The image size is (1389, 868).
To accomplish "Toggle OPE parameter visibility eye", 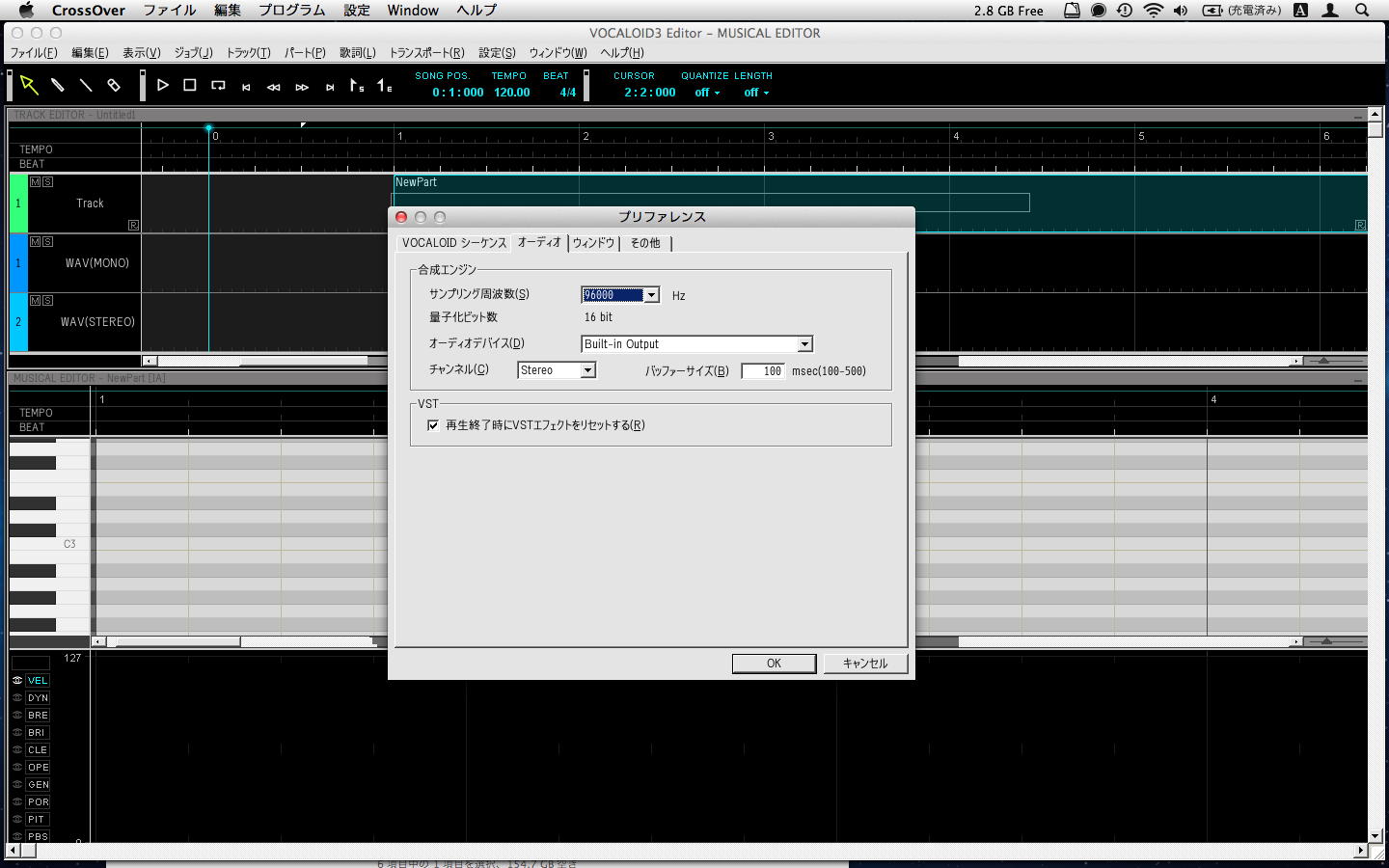I will pyautogui.click(x=17, y=767).
